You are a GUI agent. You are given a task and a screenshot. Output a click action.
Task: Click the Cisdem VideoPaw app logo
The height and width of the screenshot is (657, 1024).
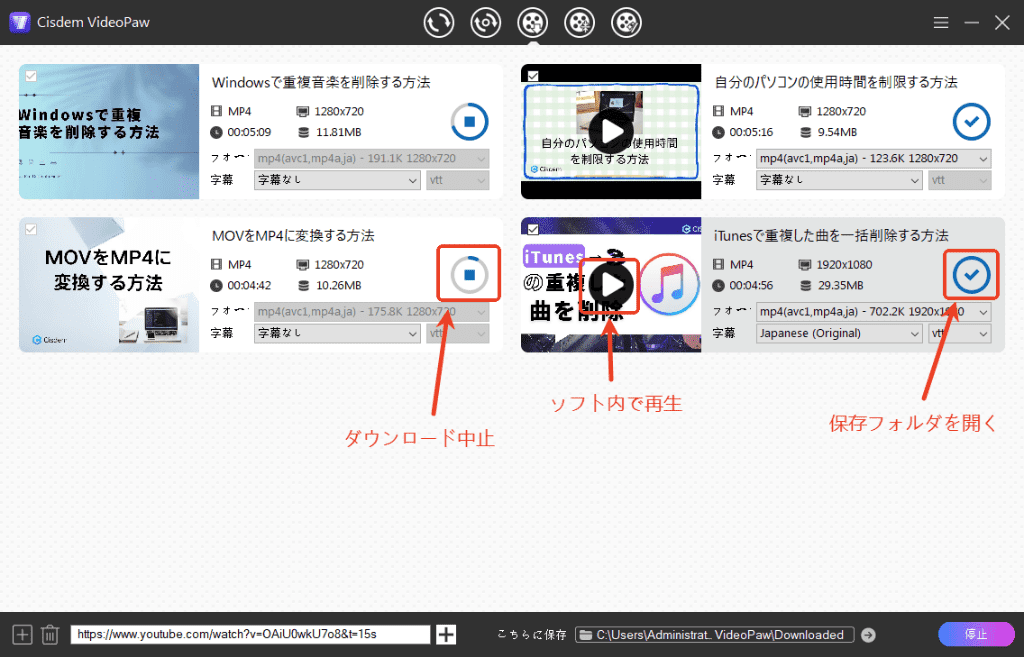coord(20,22)
